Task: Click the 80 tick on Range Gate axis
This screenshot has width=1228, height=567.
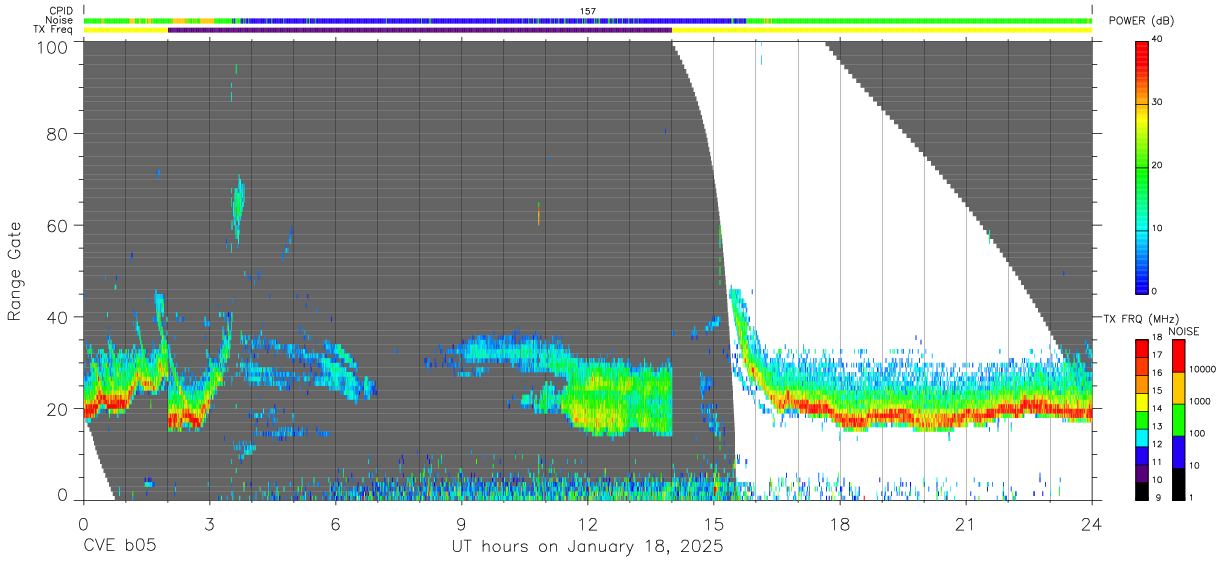Action: pyautogui.click(x=58, y=133)
